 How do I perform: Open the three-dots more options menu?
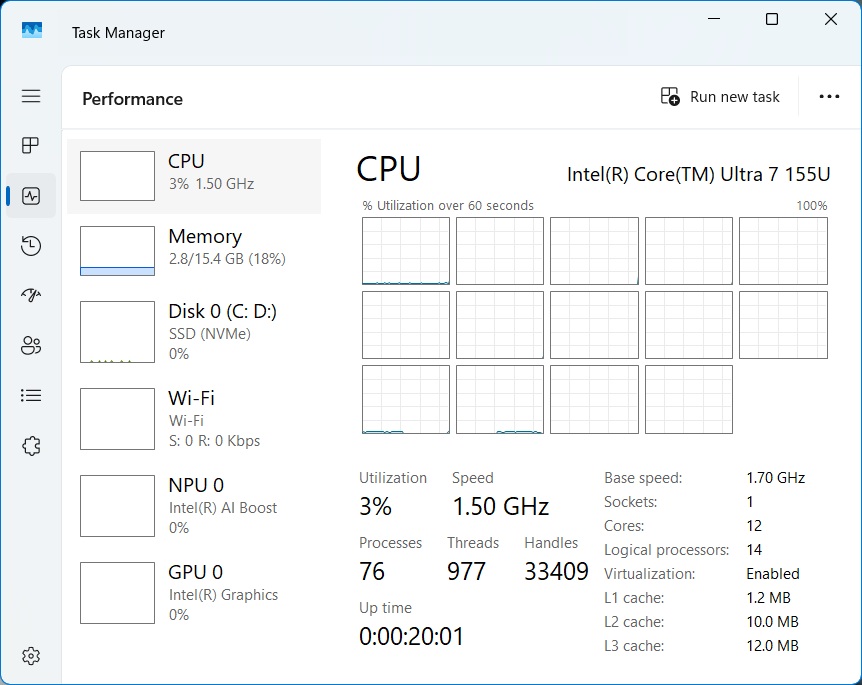[x=829, y=97]
